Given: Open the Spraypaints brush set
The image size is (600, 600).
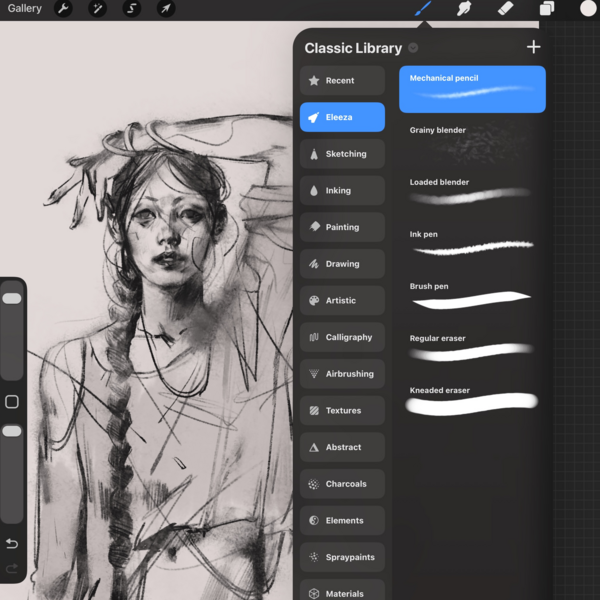Looking at the screenshot, I should (342, 557).
